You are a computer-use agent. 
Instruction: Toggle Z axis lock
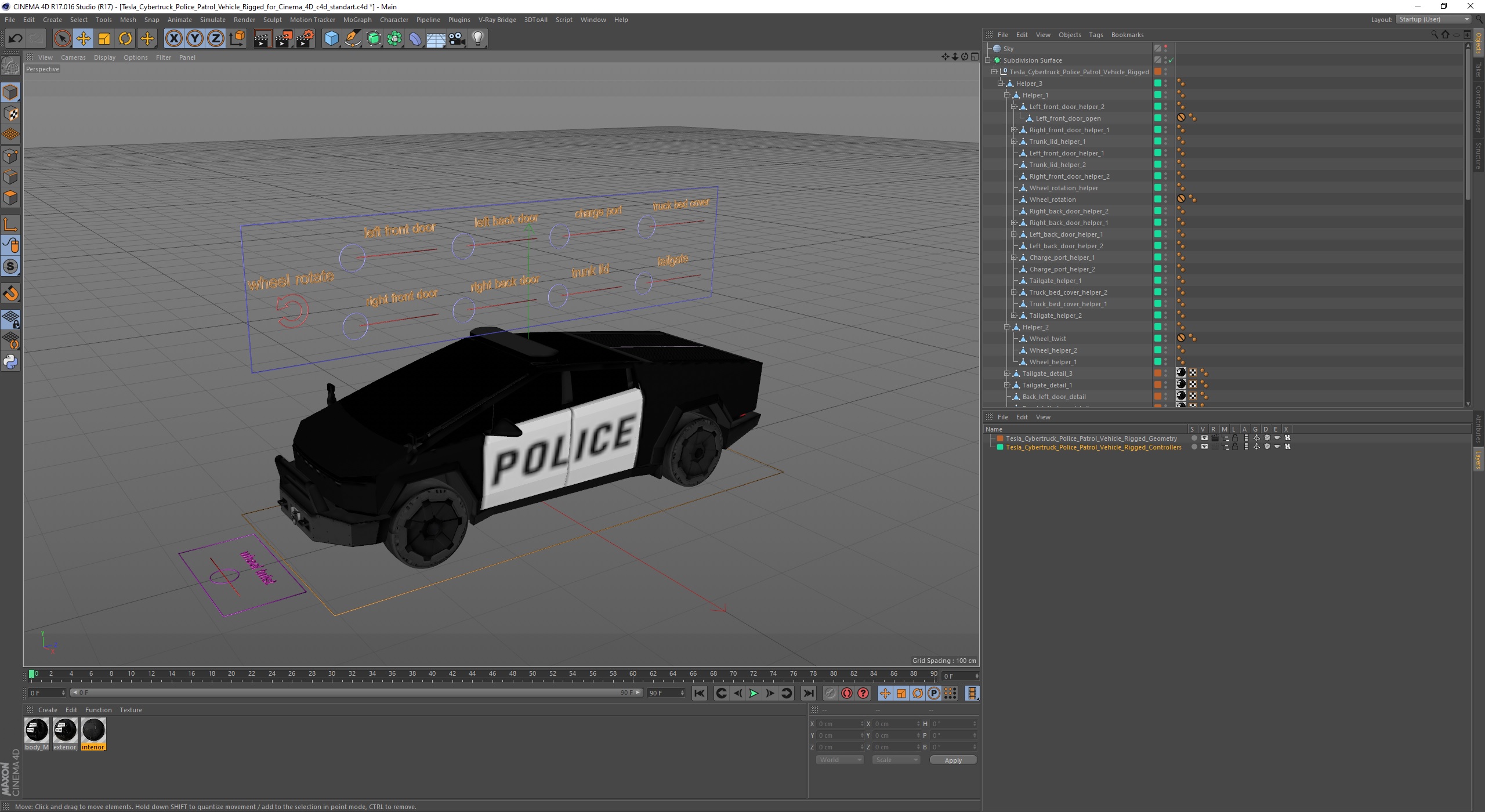click(x=215, y=39)
